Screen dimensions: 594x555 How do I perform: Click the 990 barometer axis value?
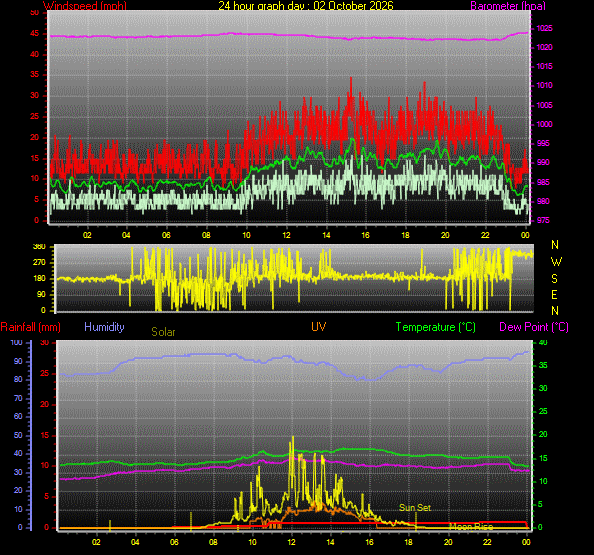(x=543, y=163)
